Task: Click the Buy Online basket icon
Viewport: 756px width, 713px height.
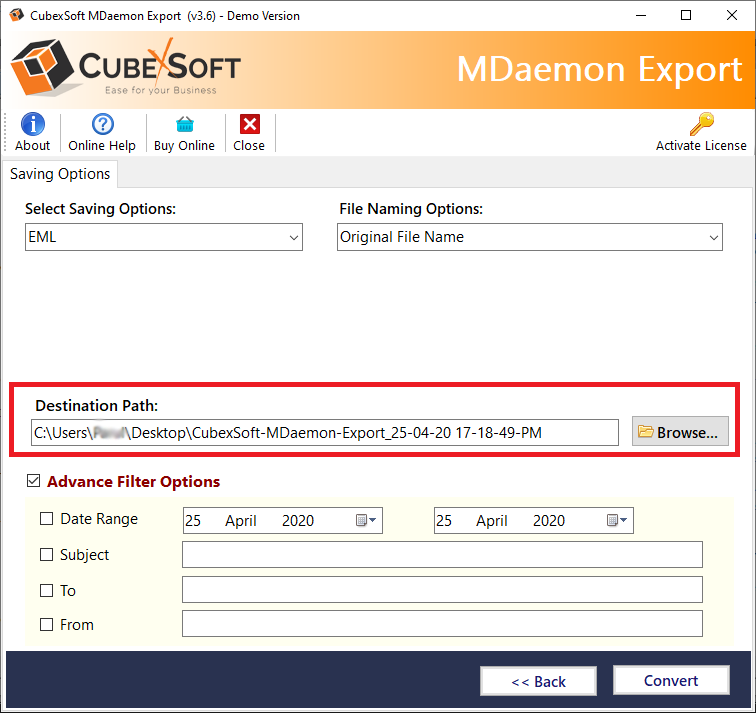Action: click(185, 125)
